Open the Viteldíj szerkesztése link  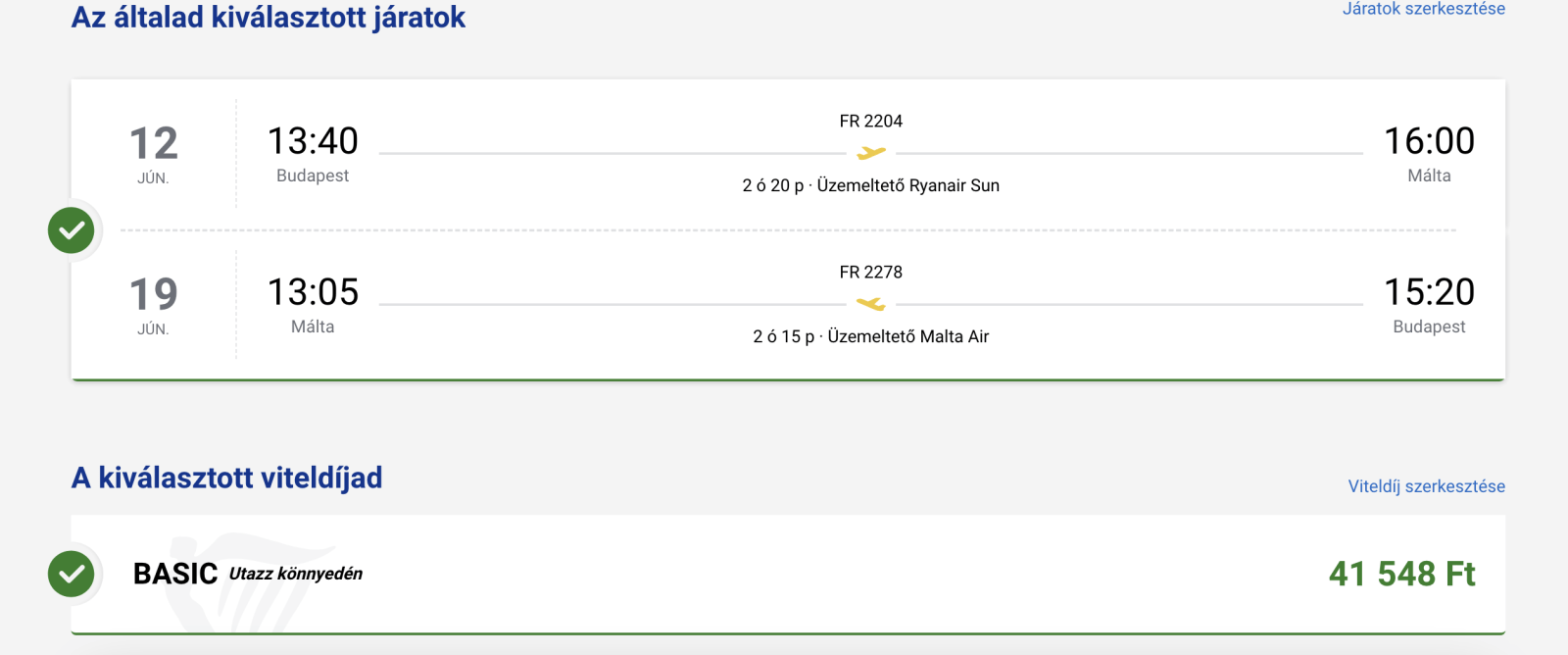point(1426,486)
